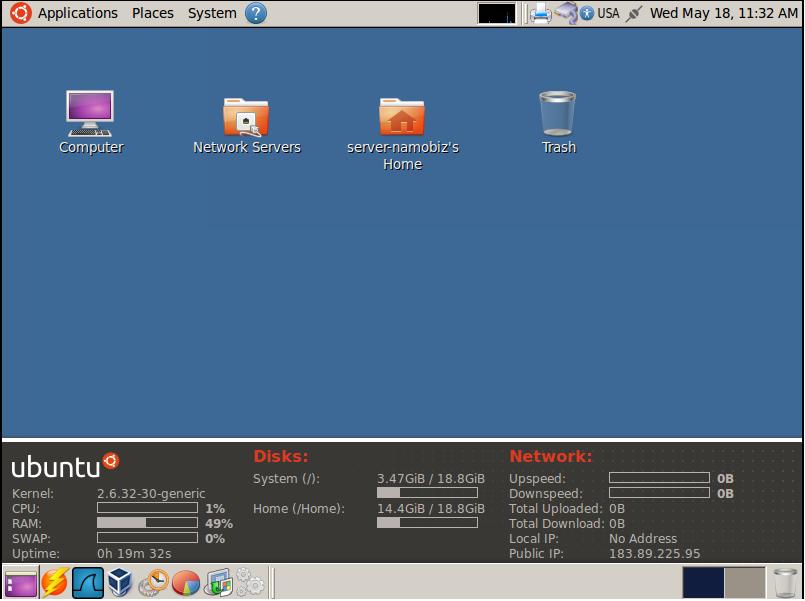Viewport: 805px width, 601px height.
Task: Click the Upspeed network bar
Action: tap(659, 478)
